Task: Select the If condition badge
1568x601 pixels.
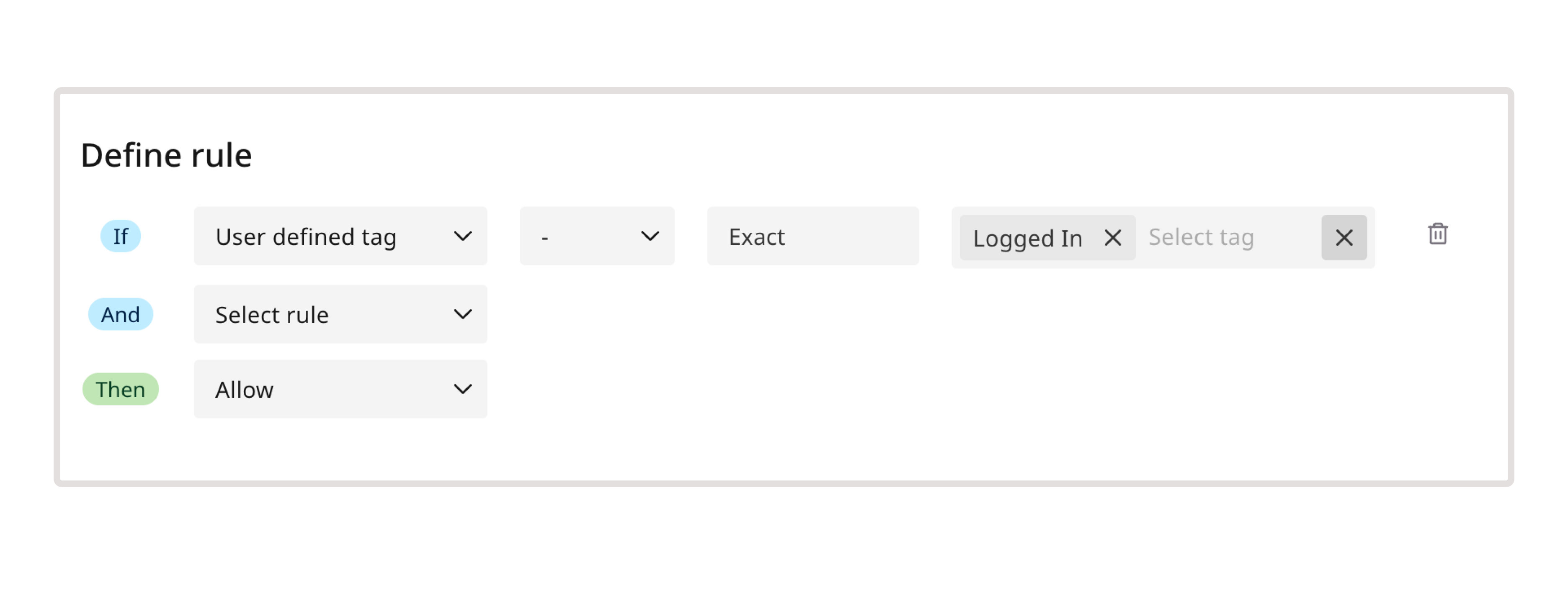Action: 120,236
